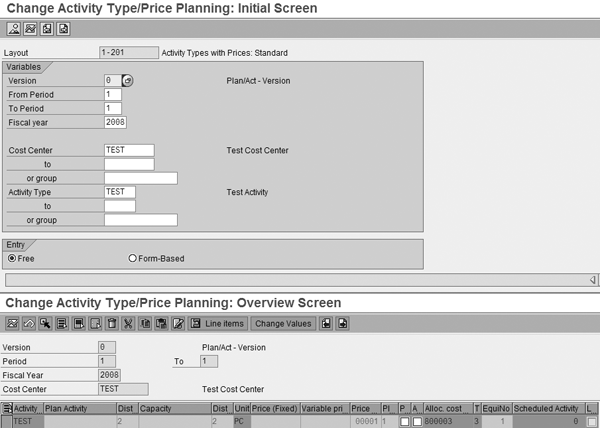600x428 pixels.
Task: Click the Fiscal year input field
Action: [115, 122]
